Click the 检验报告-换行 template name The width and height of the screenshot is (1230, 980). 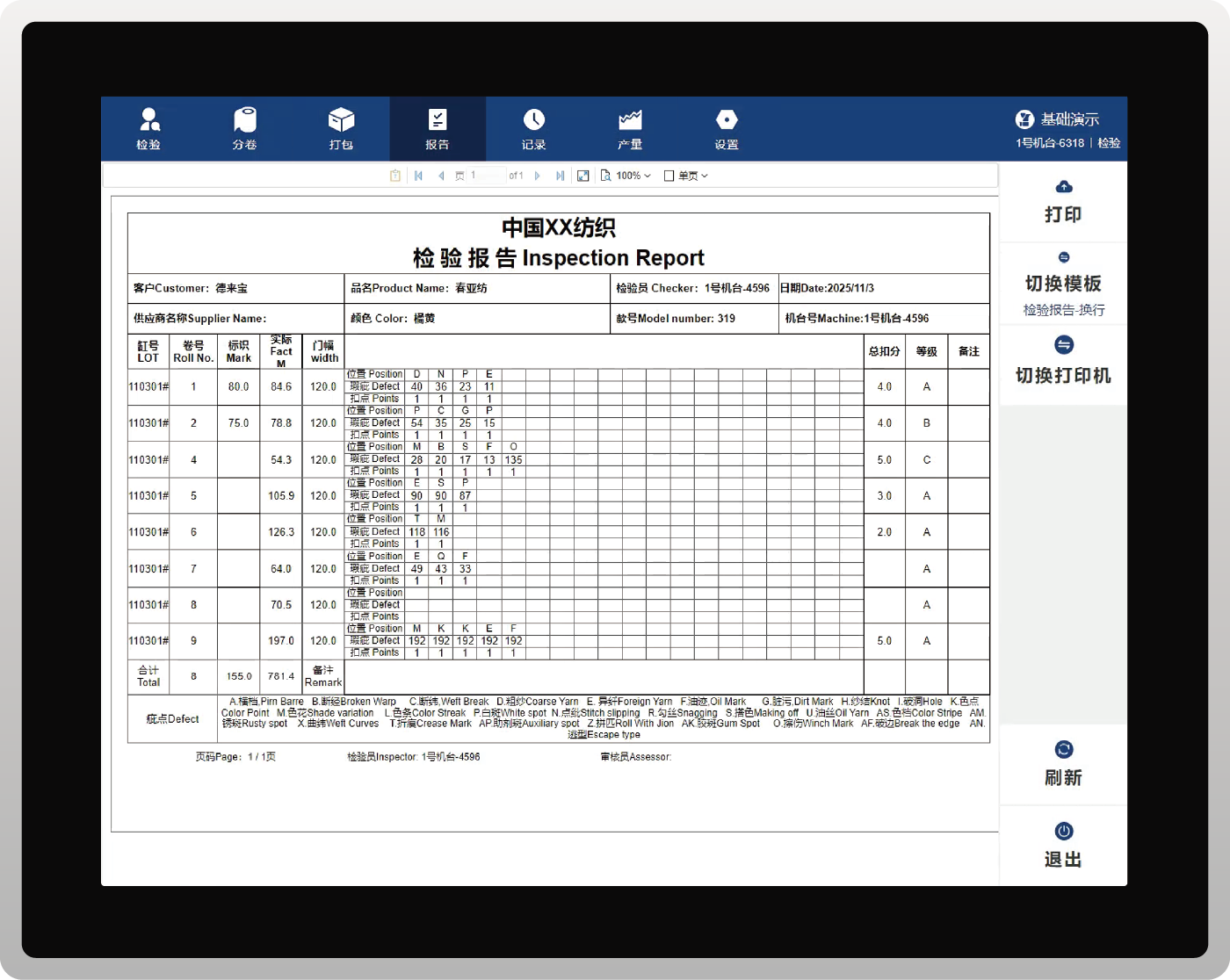[x=1064, y=310]
